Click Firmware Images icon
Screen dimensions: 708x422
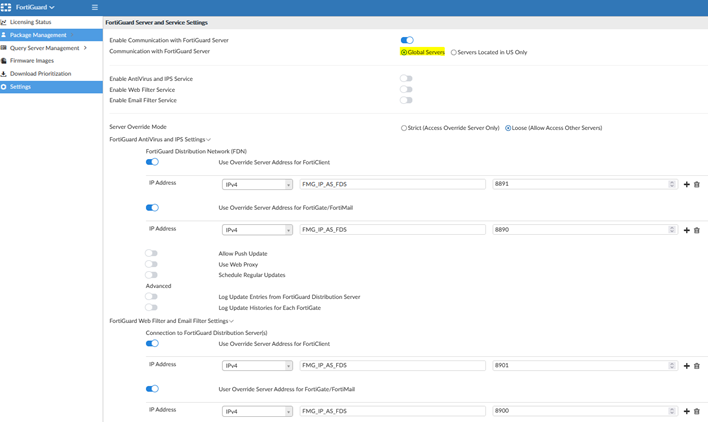[x=4, y=60]
